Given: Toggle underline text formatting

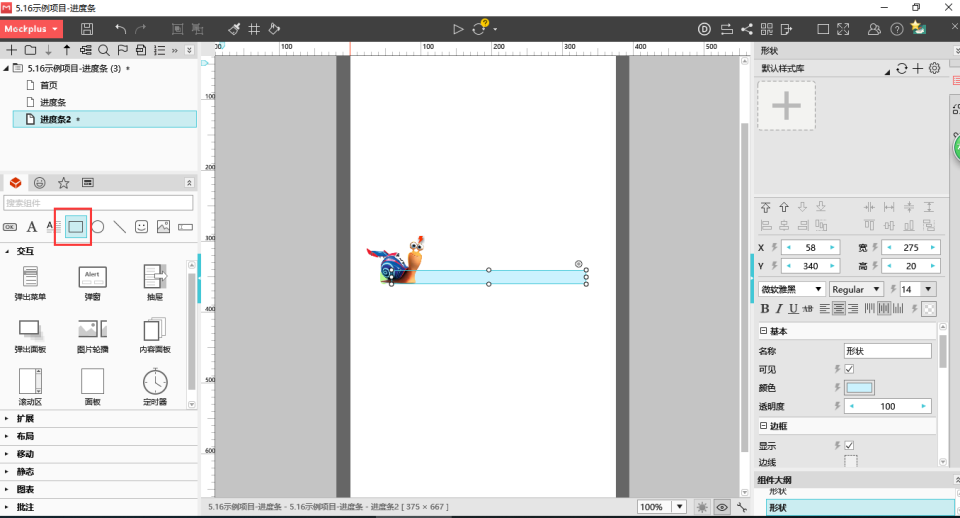Looking at the screenshot, I should tap(793, 309).
